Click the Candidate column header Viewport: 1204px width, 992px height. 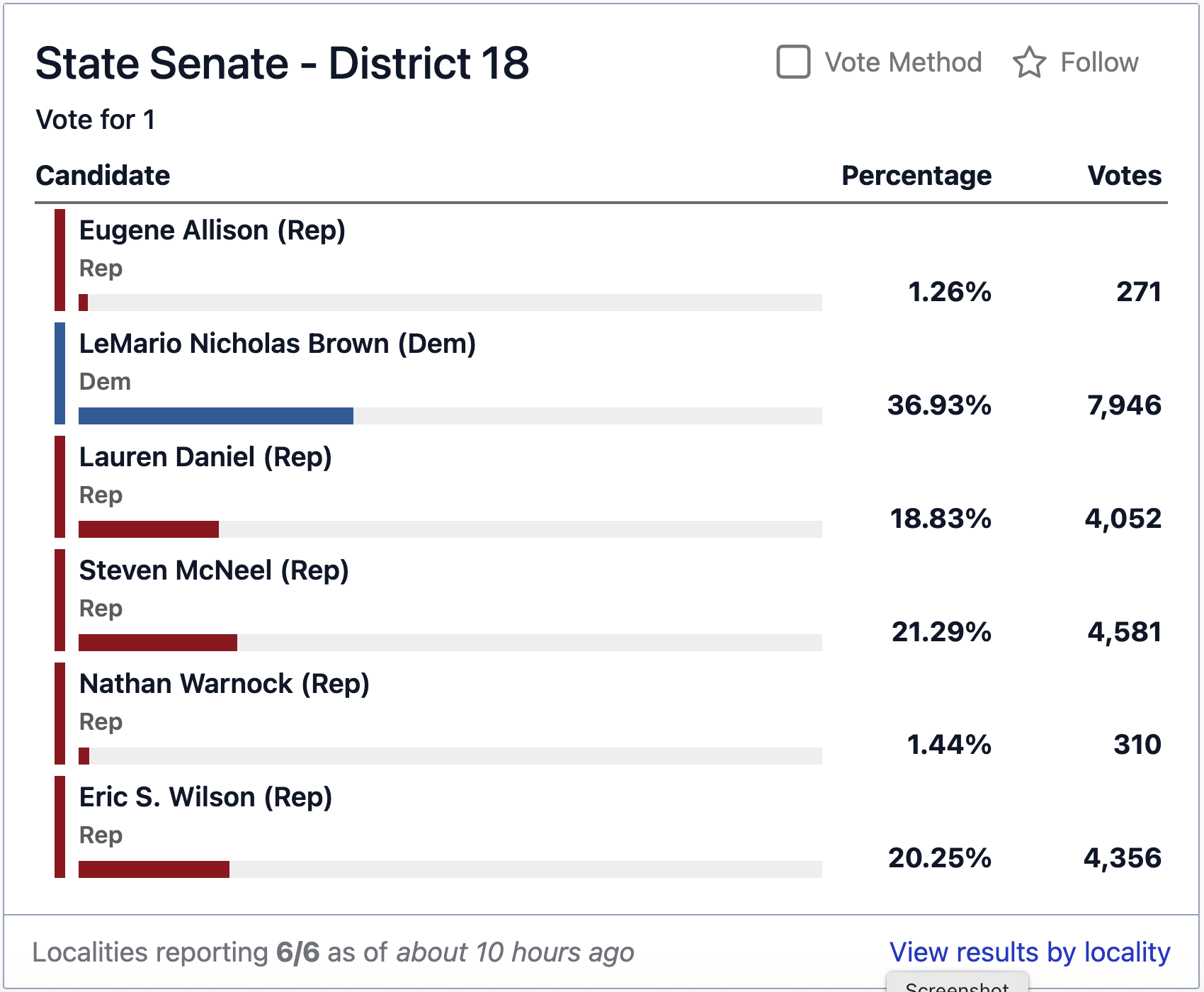[x=103, y=175]
